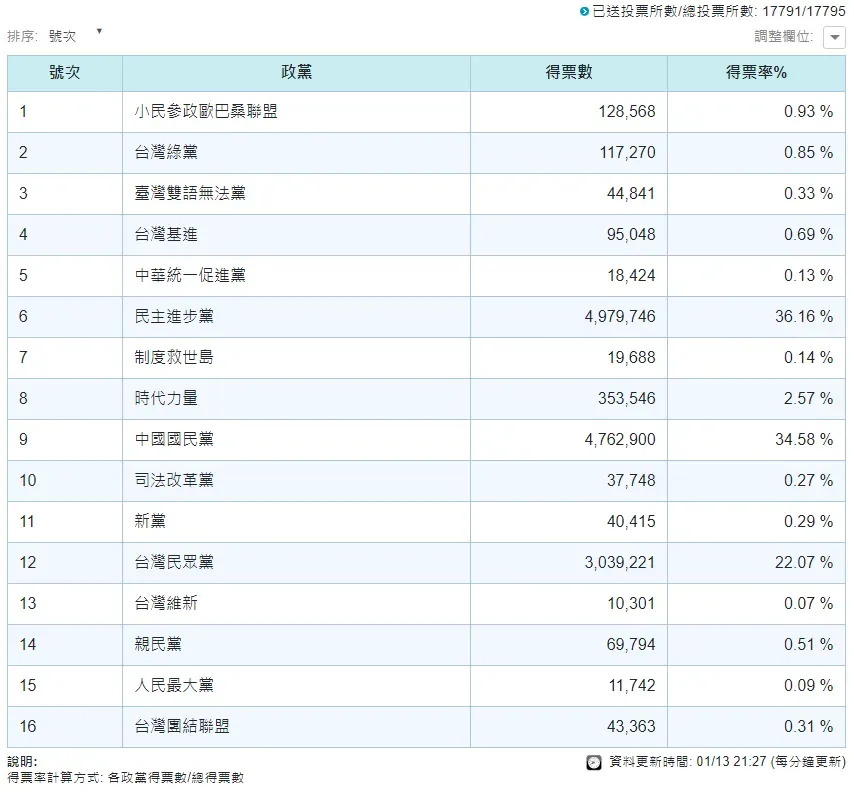The height and width of the screenshot is (792, 854).
Task: Sort by the 號次 column header
Action: click(65, 72)
